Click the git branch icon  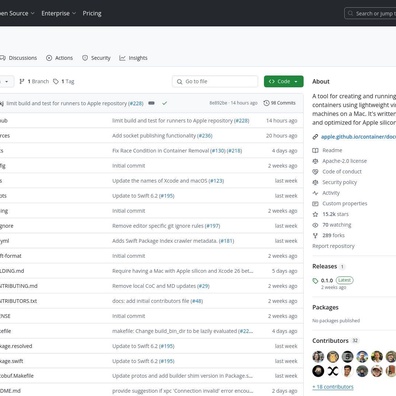coord(22,81)
